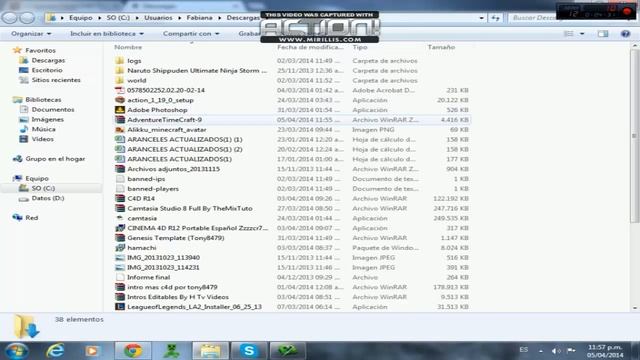Viewport: 640px width, 360px height.
Task: Select Favoritos in navigation pane
Action: [40, 50]
